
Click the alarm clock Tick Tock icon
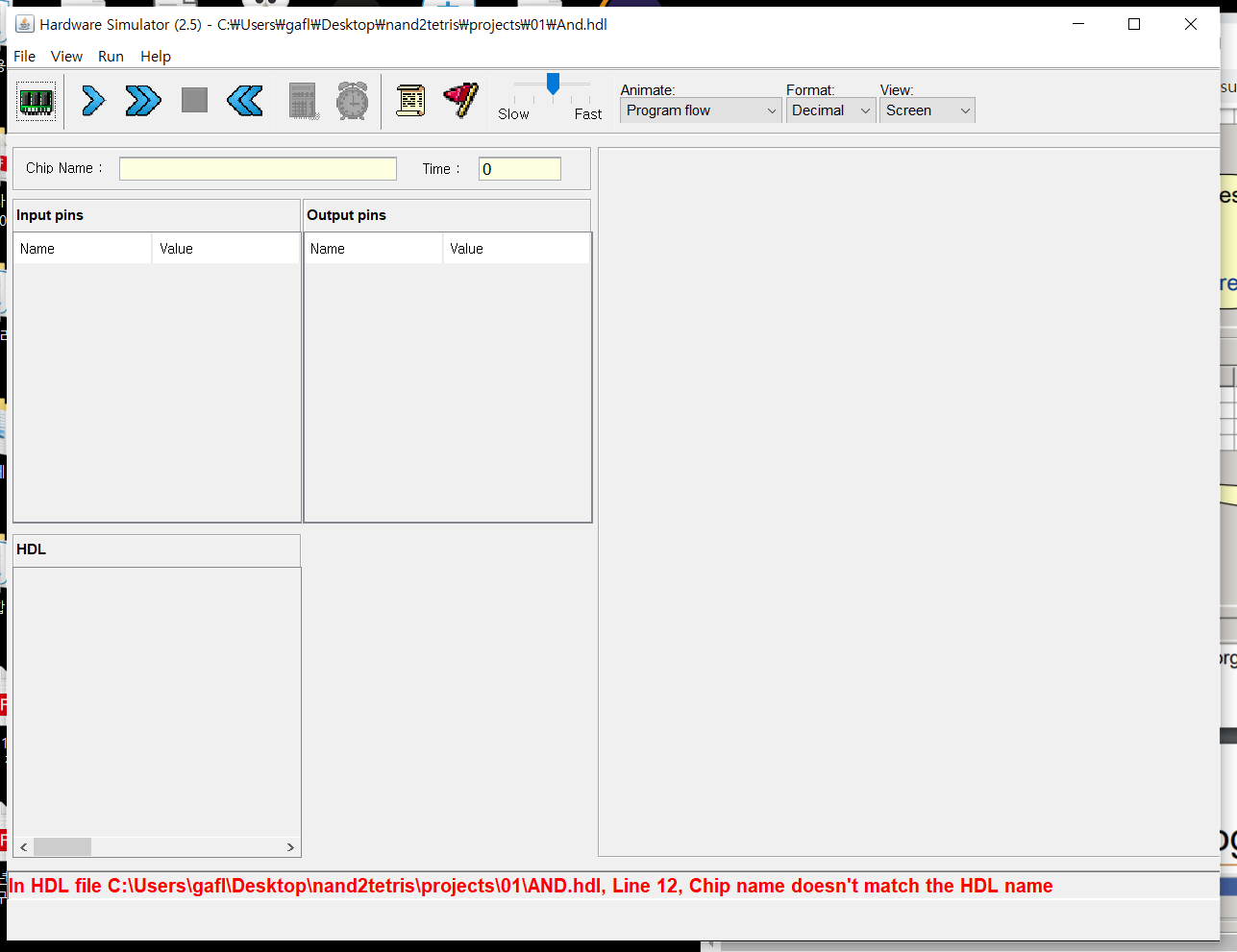(x=353, y=101)
